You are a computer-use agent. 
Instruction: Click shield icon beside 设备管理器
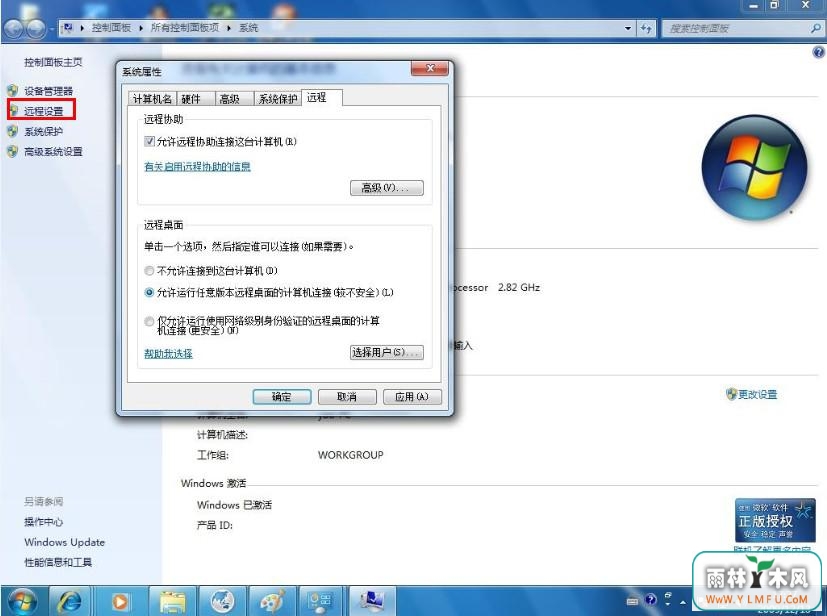pos(13,91)
